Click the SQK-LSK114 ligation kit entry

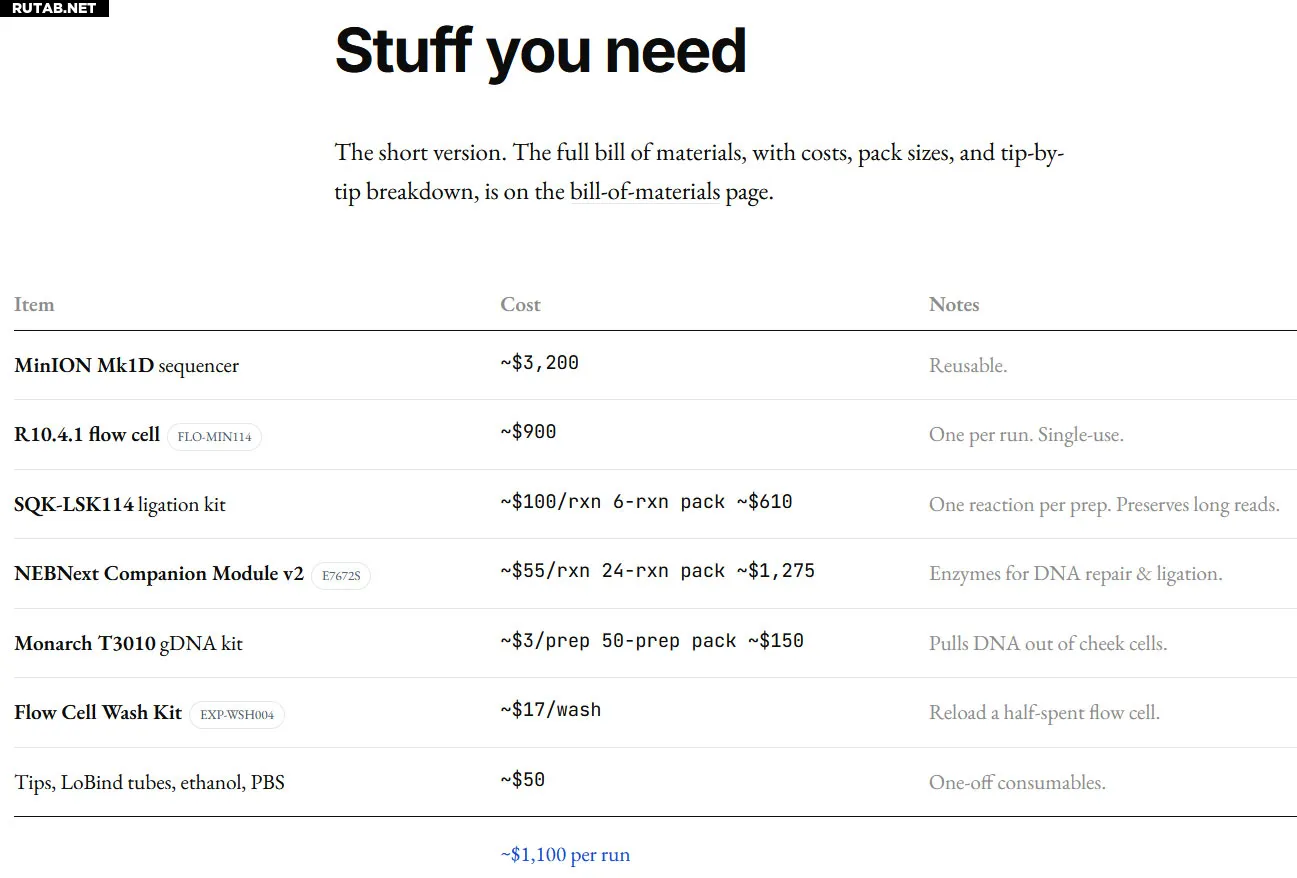pos(120,505)
